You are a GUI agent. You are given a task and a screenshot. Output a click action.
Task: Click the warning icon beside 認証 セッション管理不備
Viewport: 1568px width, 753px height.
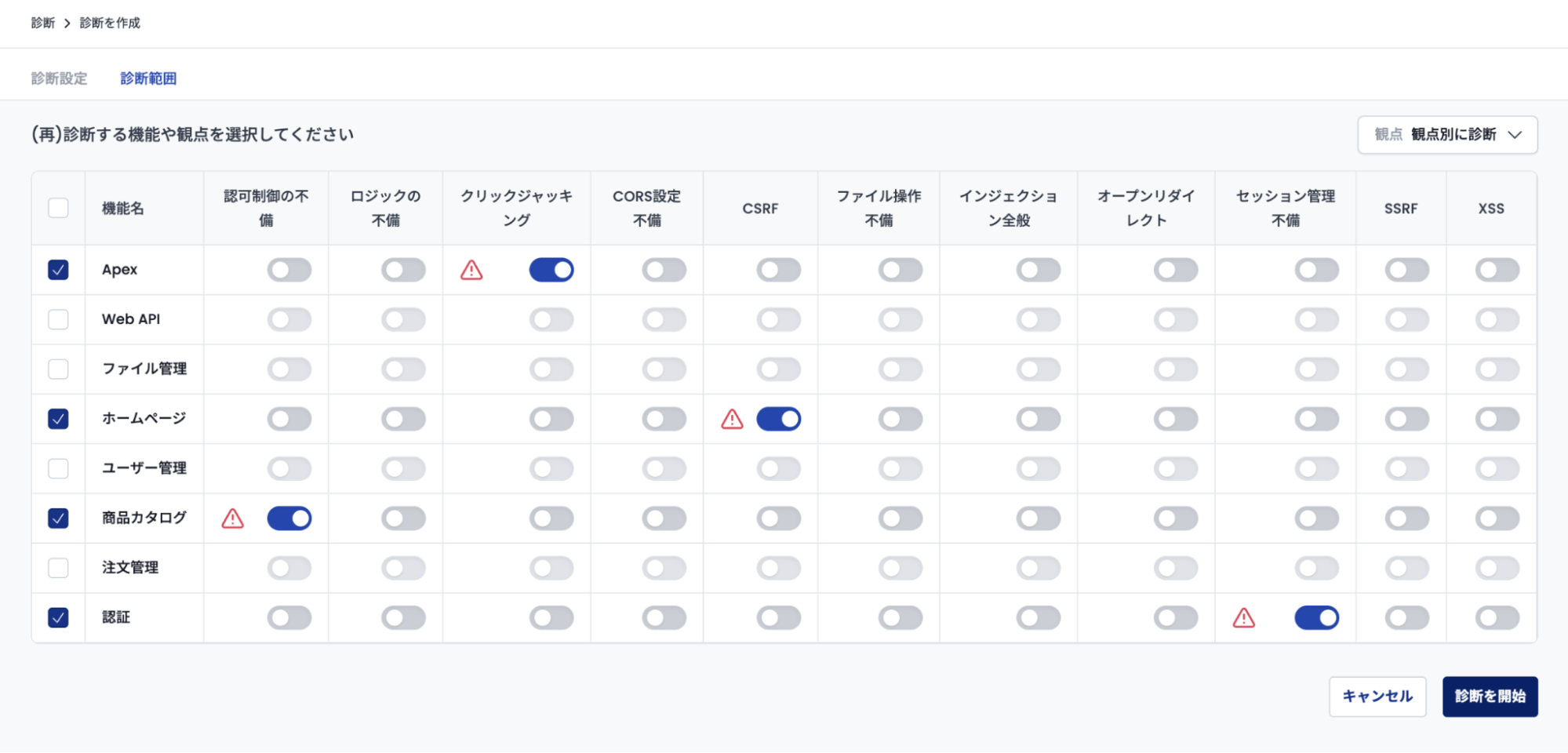[x=1243, y=618]
